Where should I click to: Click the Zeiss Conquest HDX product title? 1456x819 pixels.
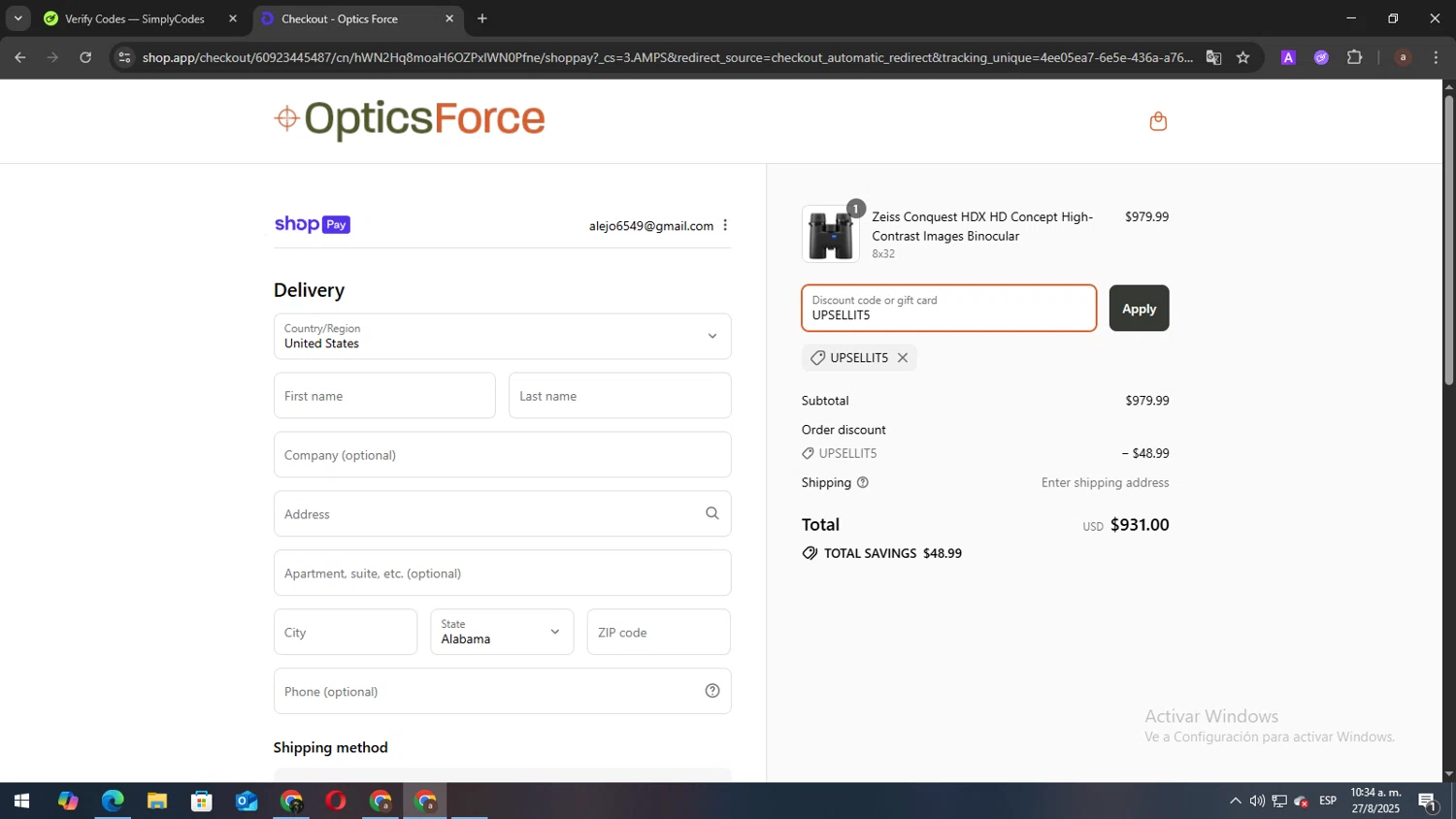point(982,226)
